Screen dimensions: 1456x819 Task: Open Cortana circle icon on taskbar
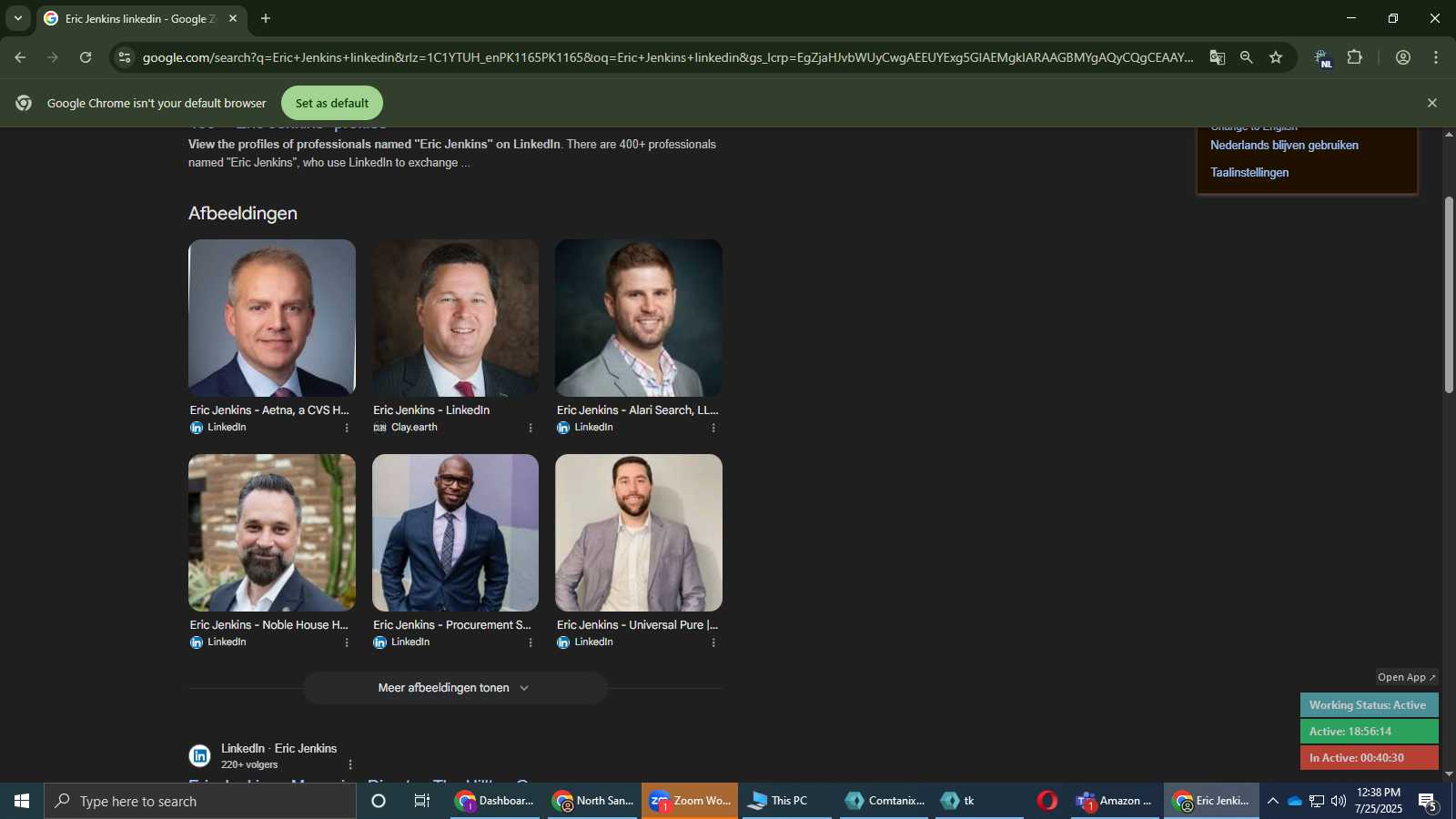pyautogui.click(x=379, y=801)
